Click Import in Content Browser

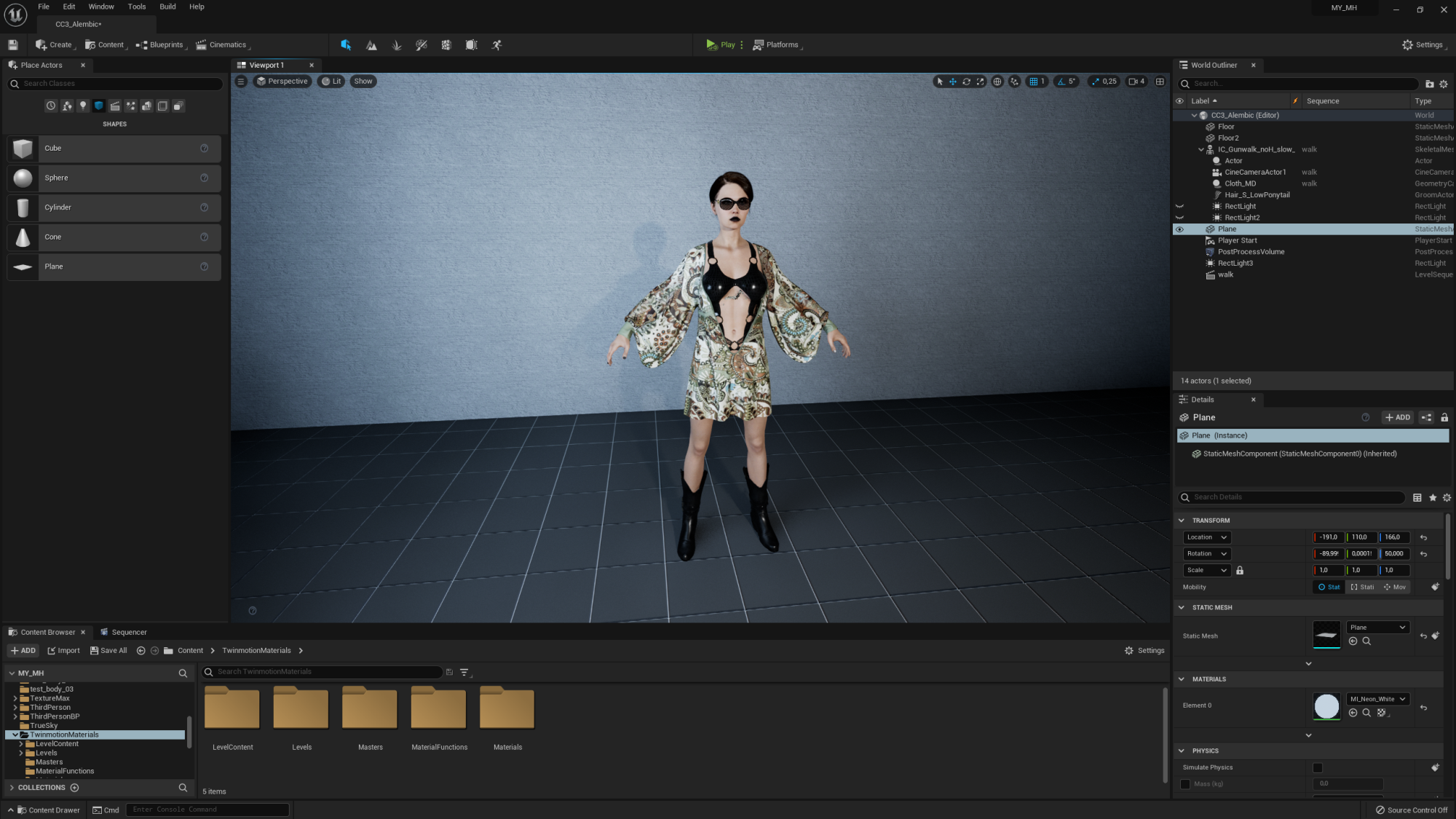pos(64,652)
